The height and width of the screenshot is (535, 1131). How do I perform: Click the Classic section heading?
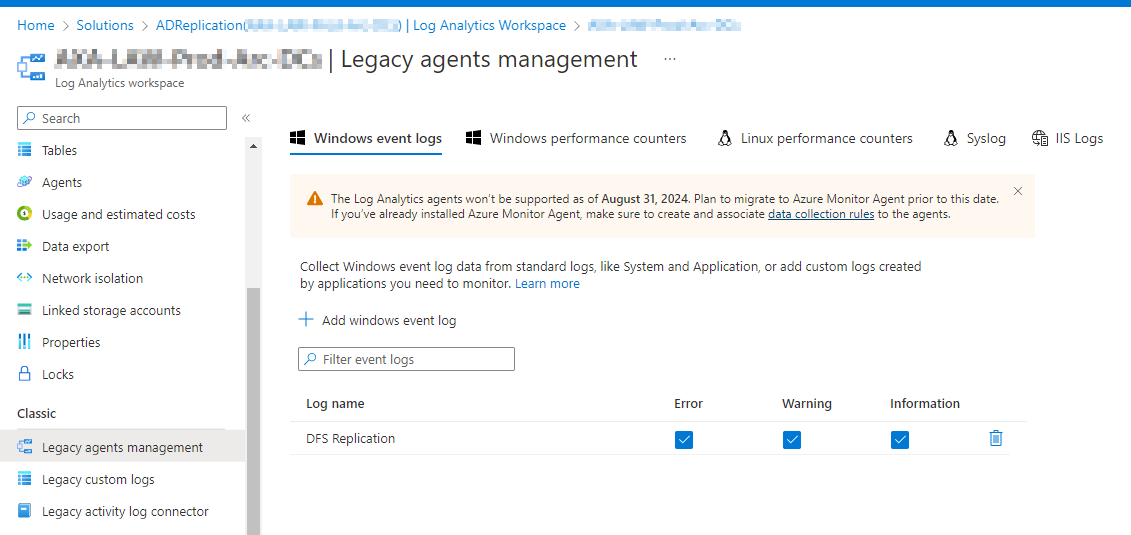[37, 414]
